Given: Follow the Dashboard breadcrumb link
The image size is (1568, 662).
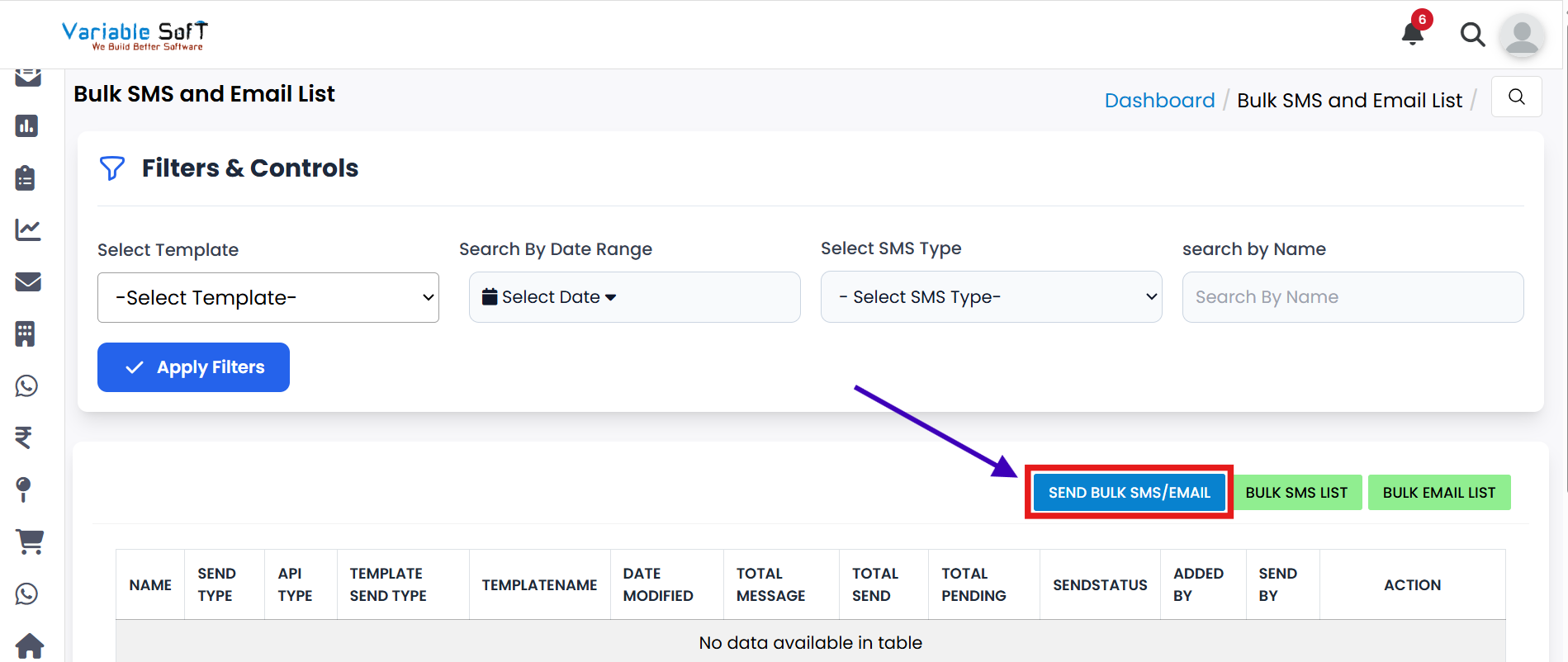Looking at the screenshot, I should (1159, 101).
